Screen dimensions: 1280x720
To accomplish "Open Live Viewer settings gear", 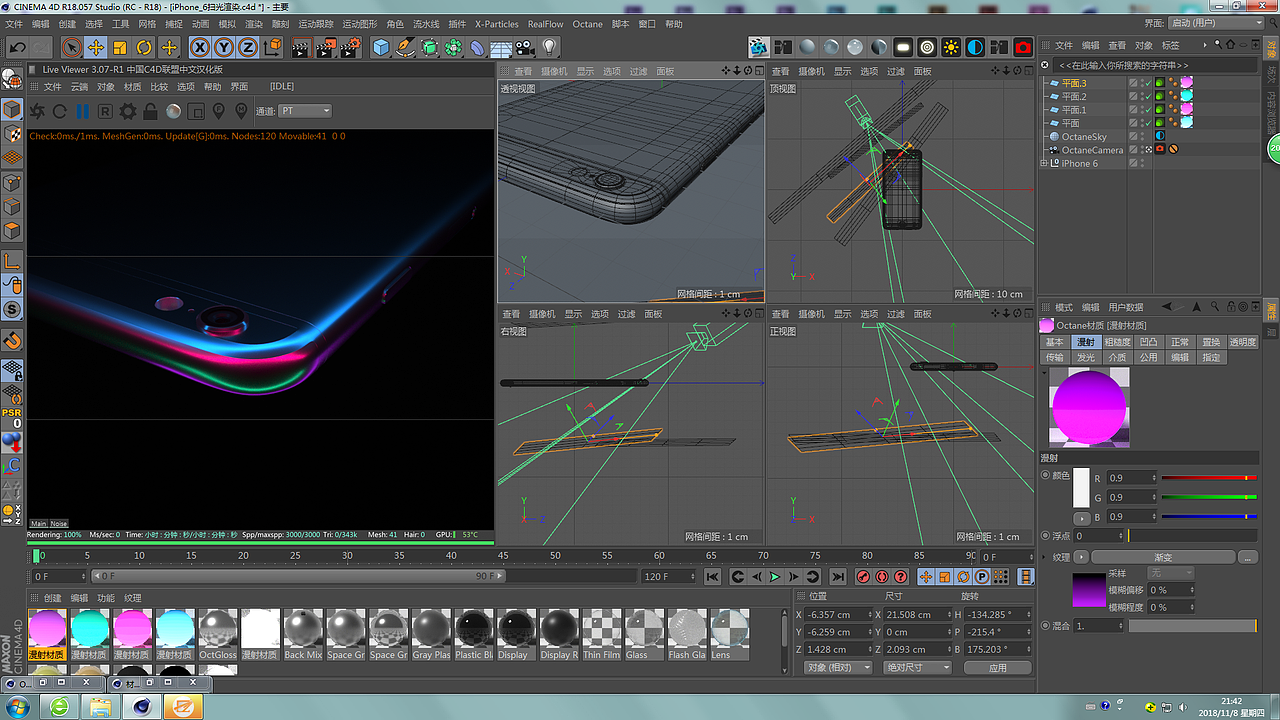I will point(128,111).
